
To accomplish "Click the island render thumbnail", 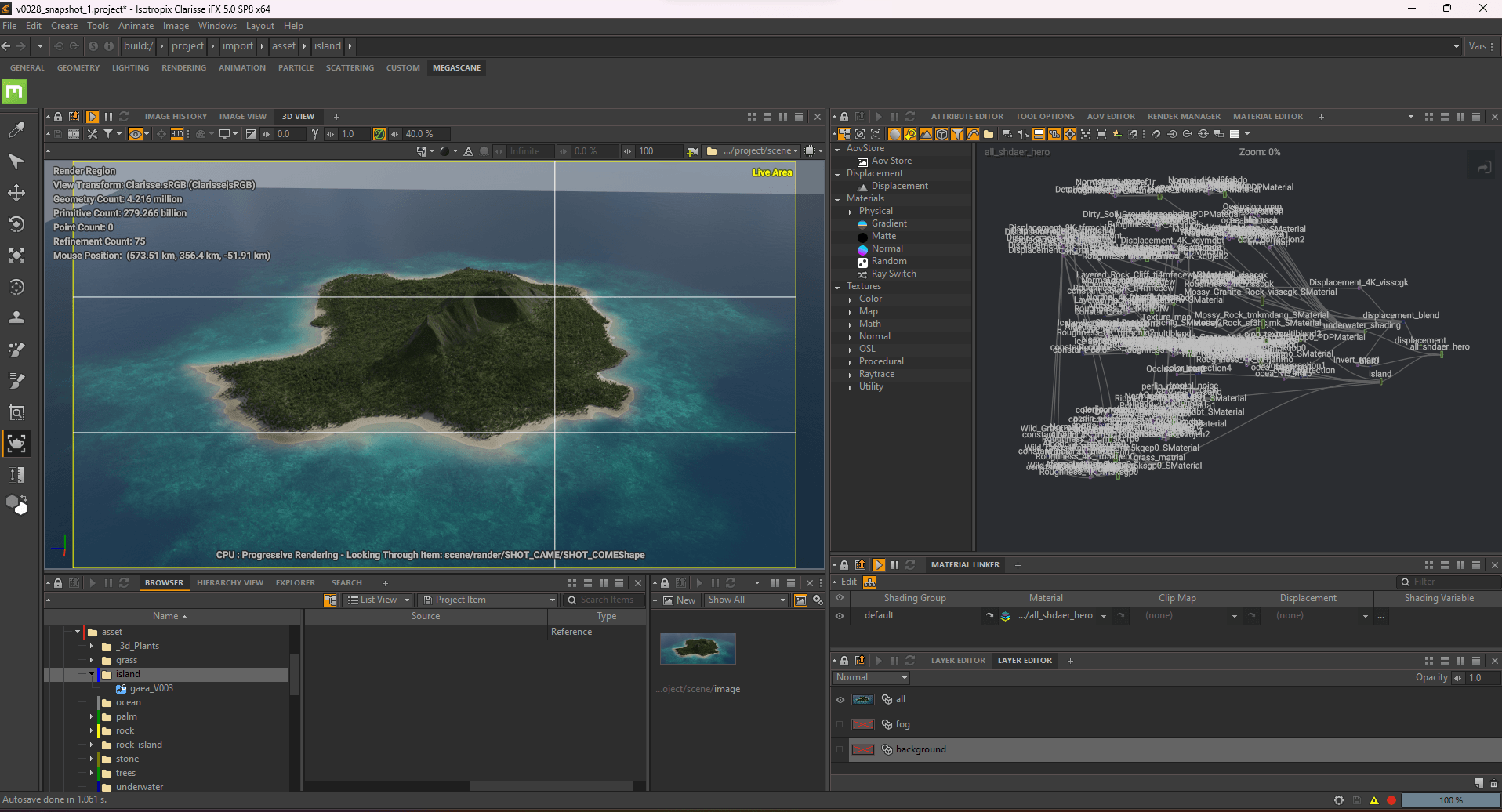I will [x=698, y=649].
